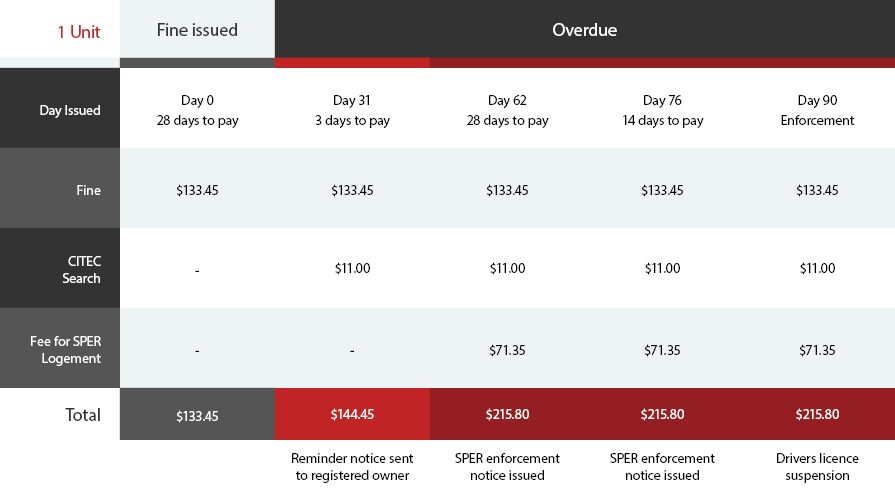Select the "Day 31, 3 days to pay" cell
This screenshot has width=895, height=491.
[x=352, y=110]
